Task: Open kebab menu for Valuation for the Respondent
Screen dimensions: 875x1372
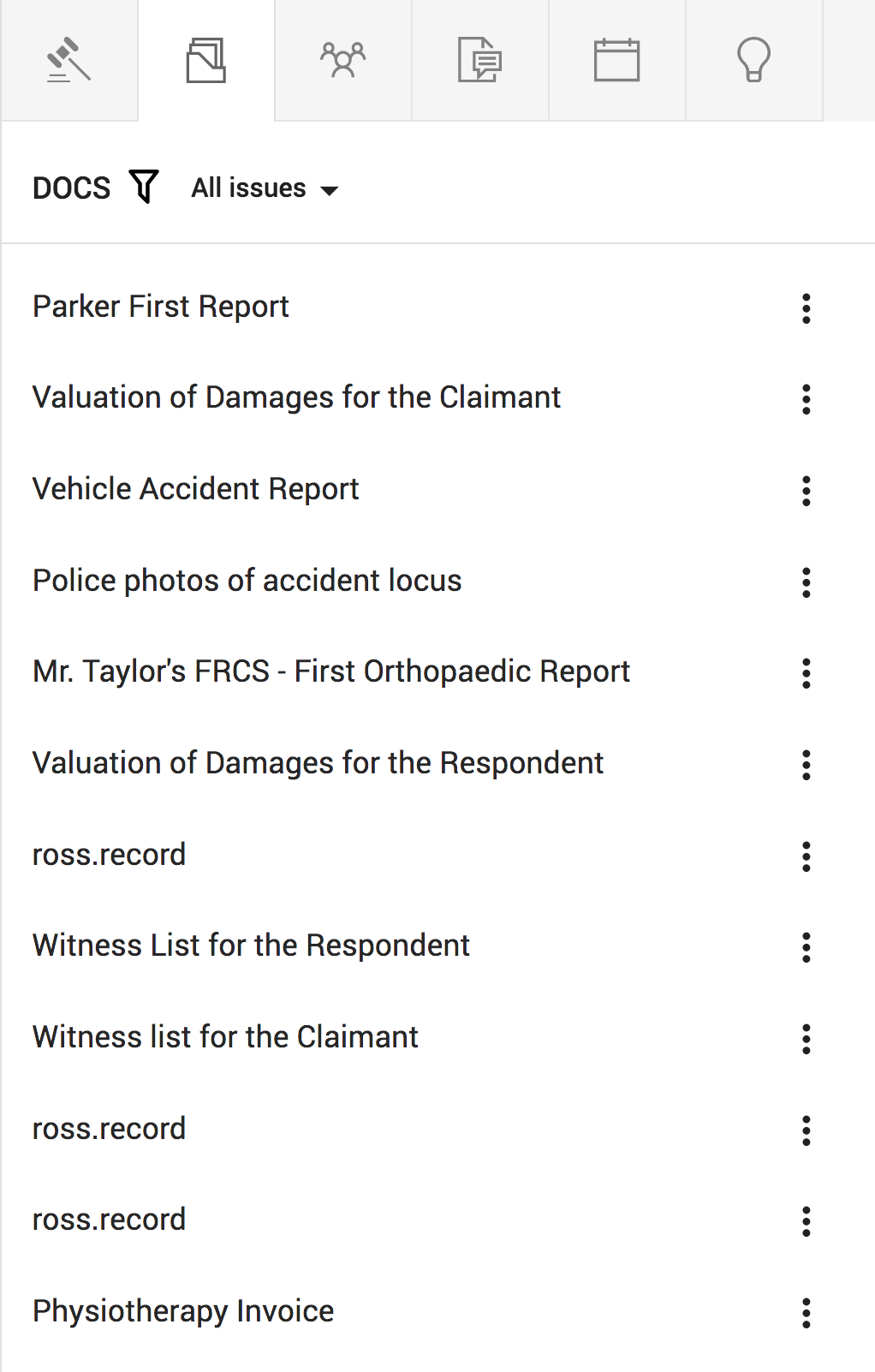Action: (x=806, y=765)
